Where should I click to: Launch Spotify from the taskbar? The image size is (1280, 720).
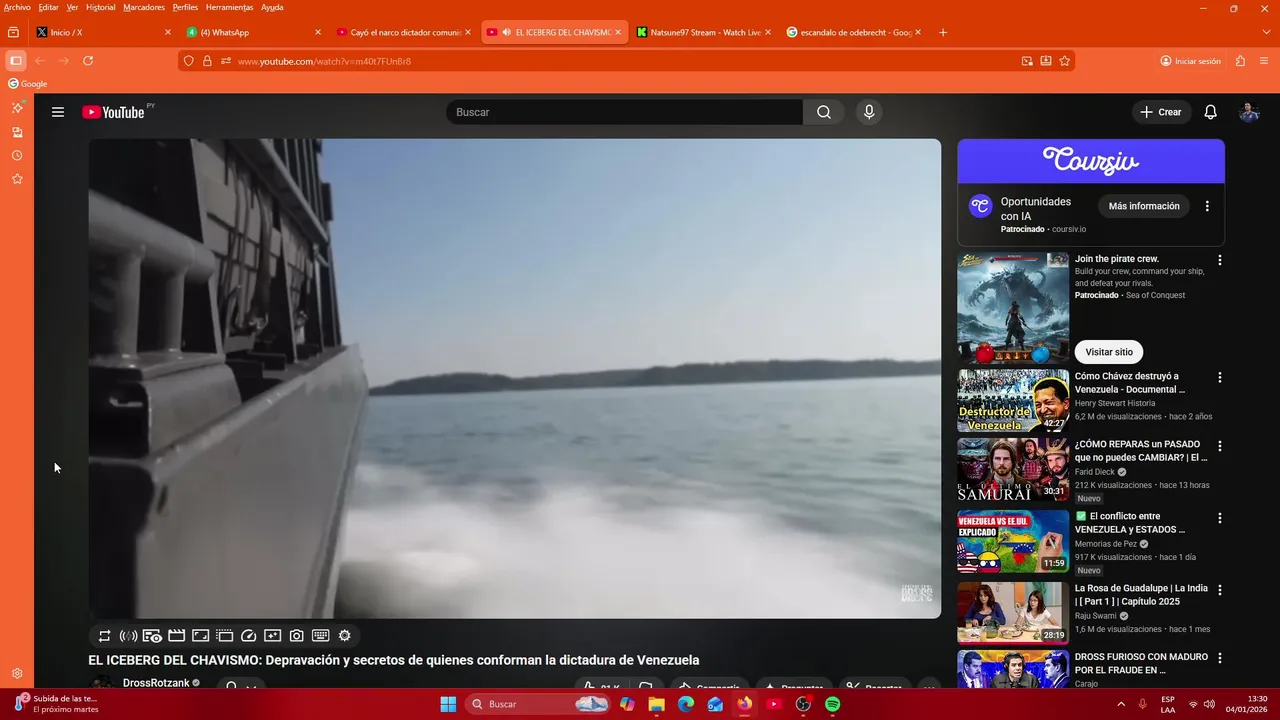833,704
